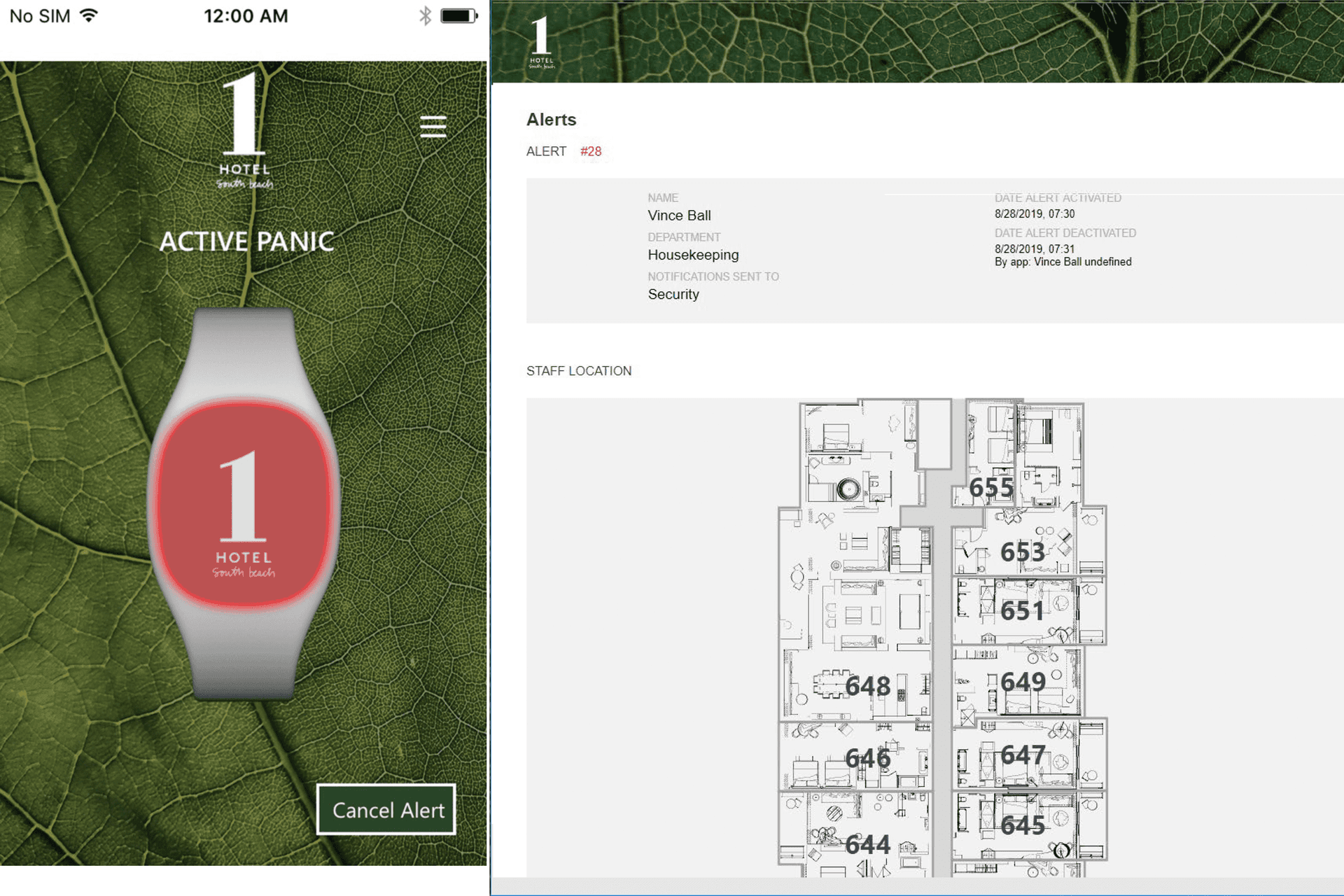Select room 648 on floor plan
The height and width of the screenshot is (896, 1344).
pyautogui.click(x=867, y=686)
